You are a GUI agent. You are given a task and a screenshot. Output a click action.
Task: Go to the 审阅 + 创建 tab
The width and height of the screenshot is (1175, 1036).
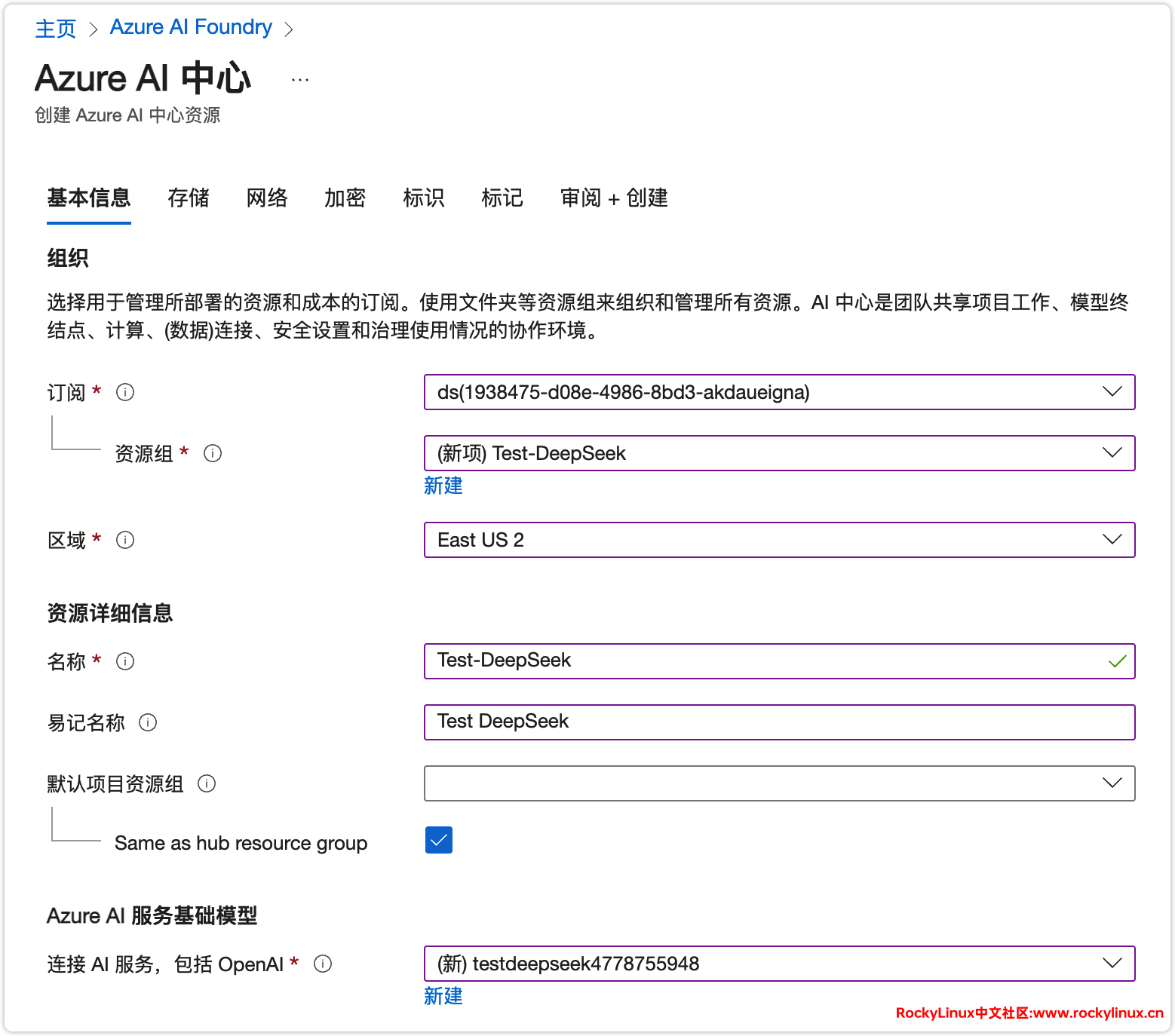click(614, 198)
